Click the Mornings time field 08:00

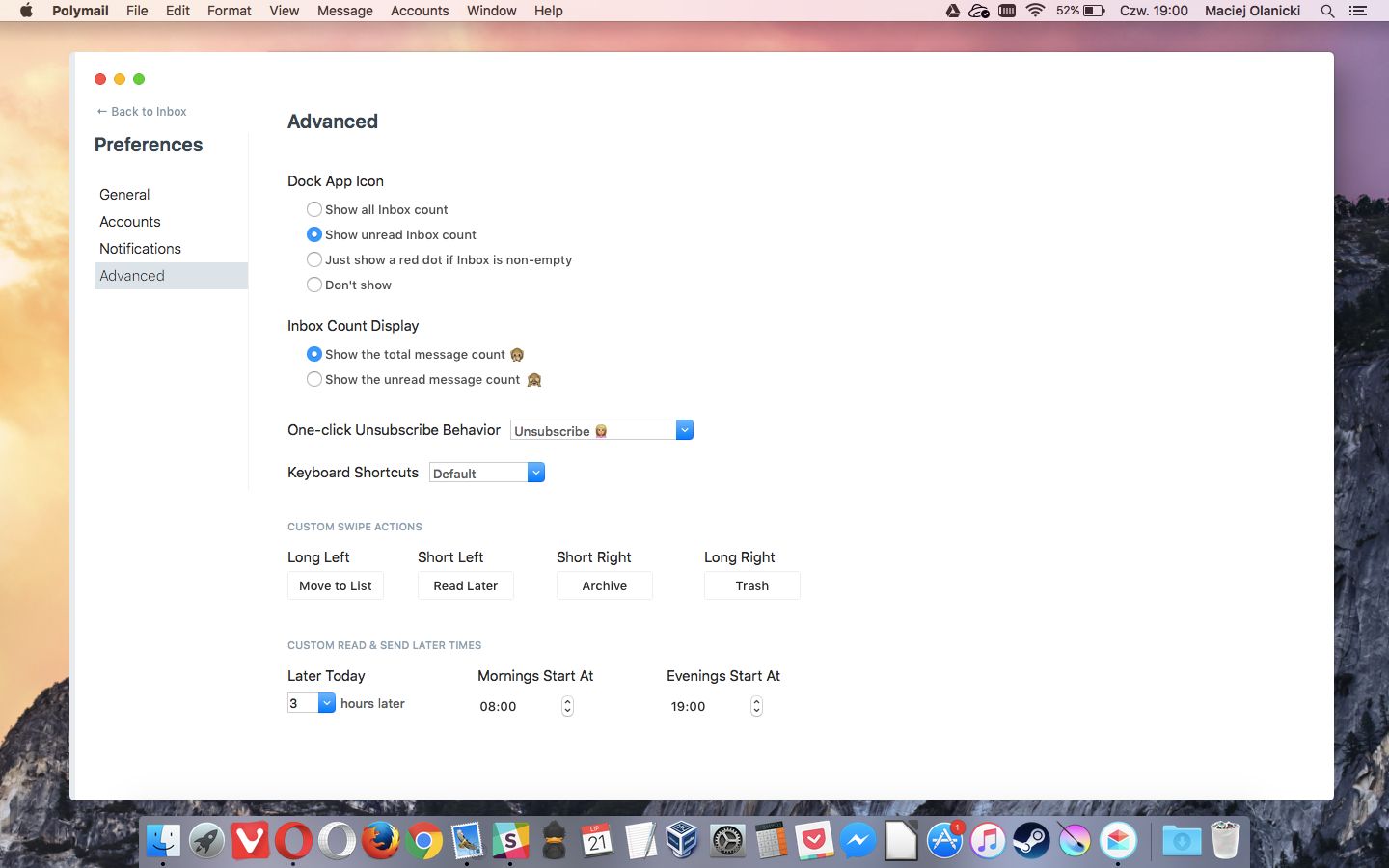pos(499,706)
